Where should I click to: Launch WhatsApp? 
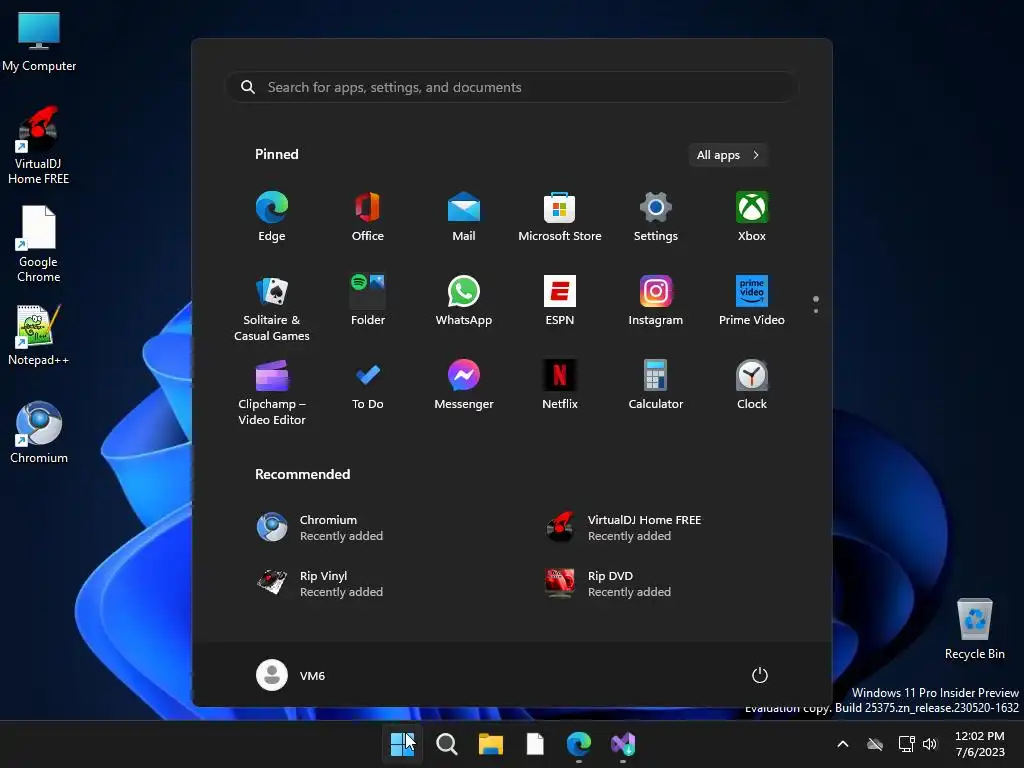(x=464, y=300)
